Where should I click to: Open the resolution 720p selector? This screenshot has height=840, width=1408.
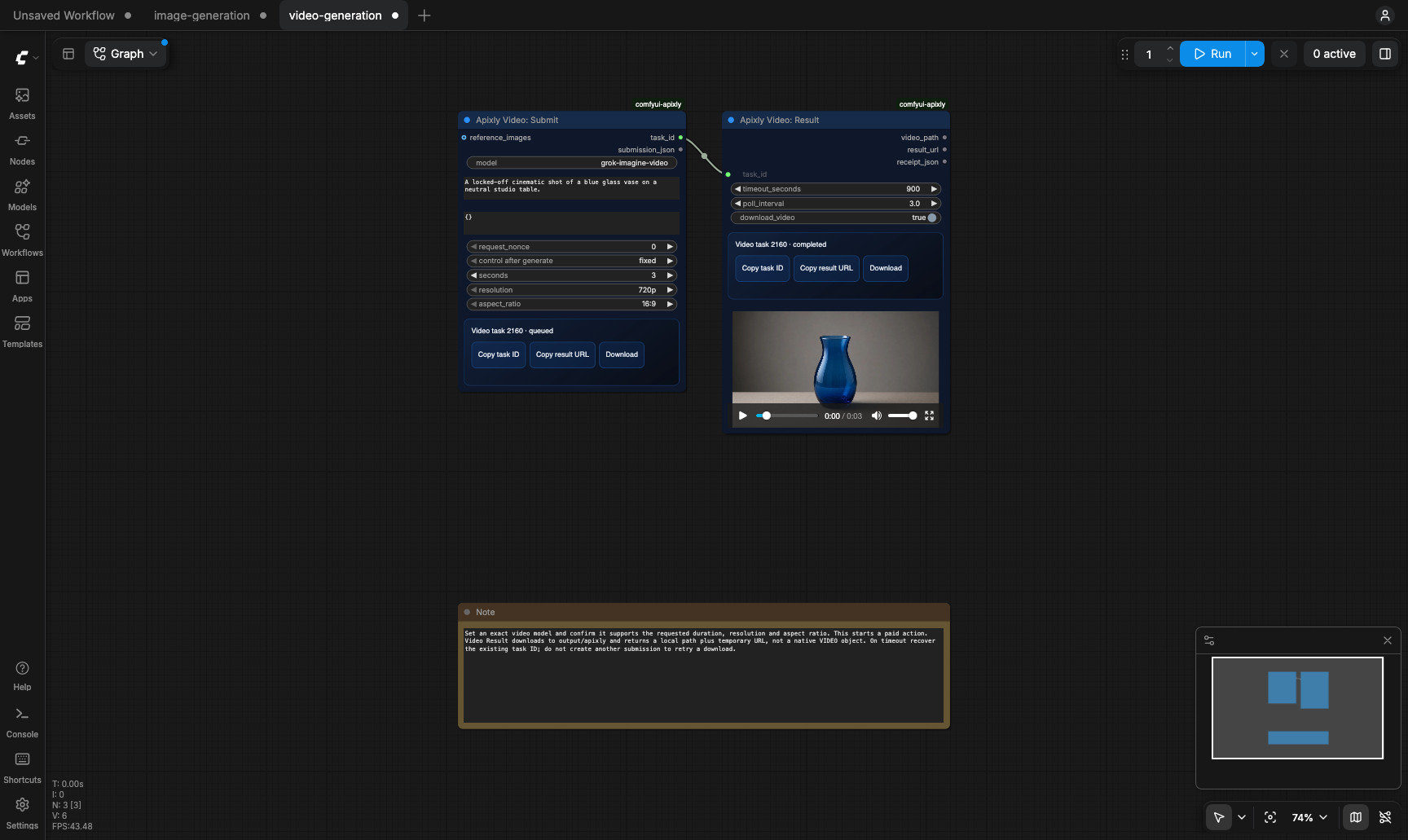[x=572, y=290]
